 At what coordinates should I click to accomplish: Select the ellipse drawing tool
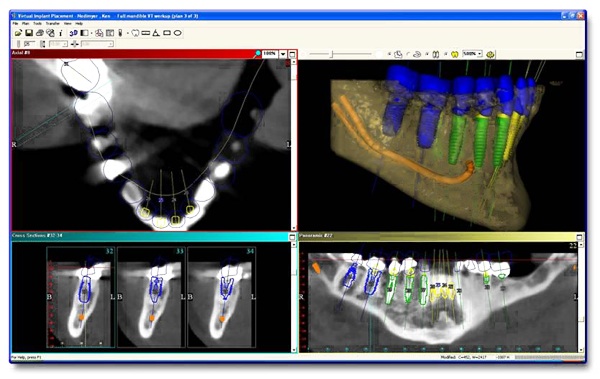pos(178,33)
